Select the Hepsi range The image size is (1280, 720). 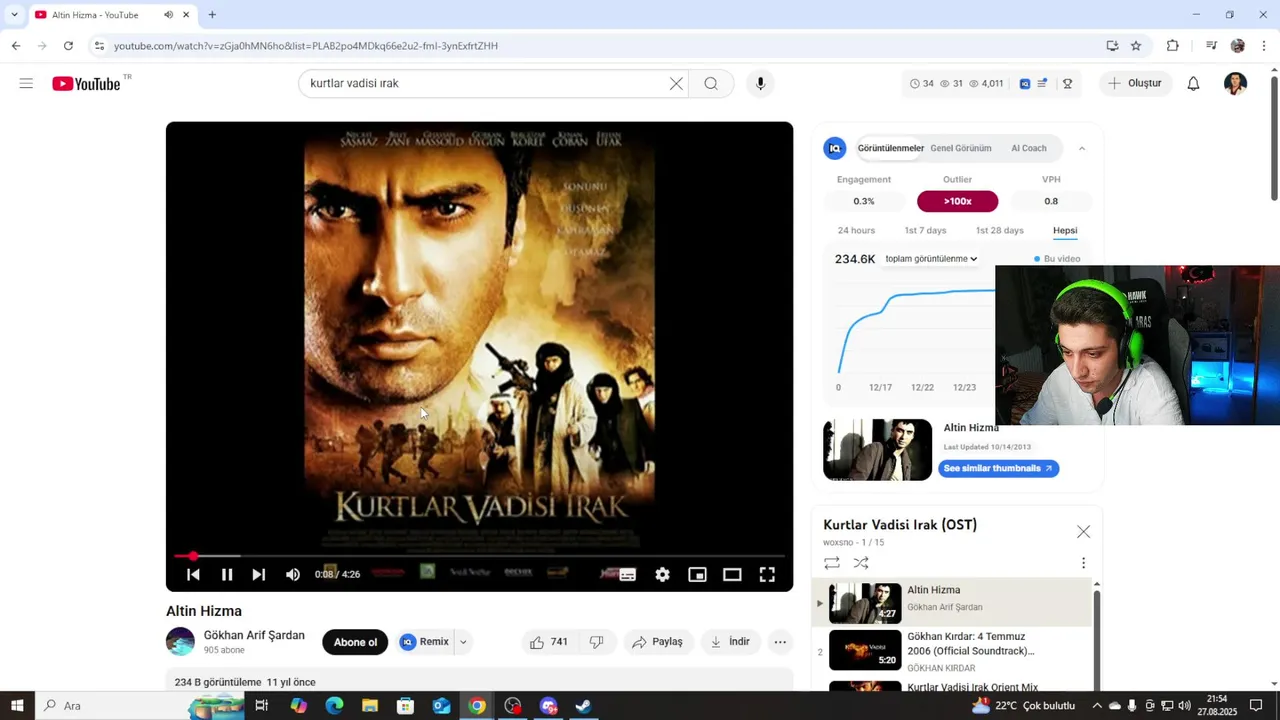tap(1065, 231)
